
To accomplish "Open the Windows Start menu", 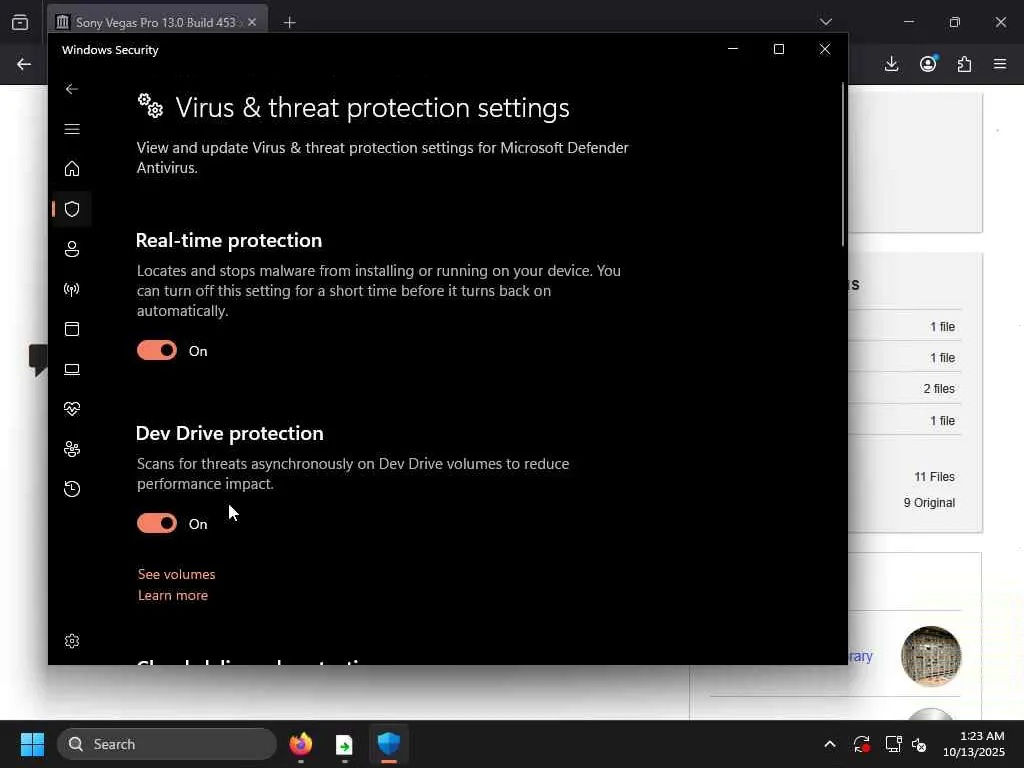I will click(x=32, y=744).
